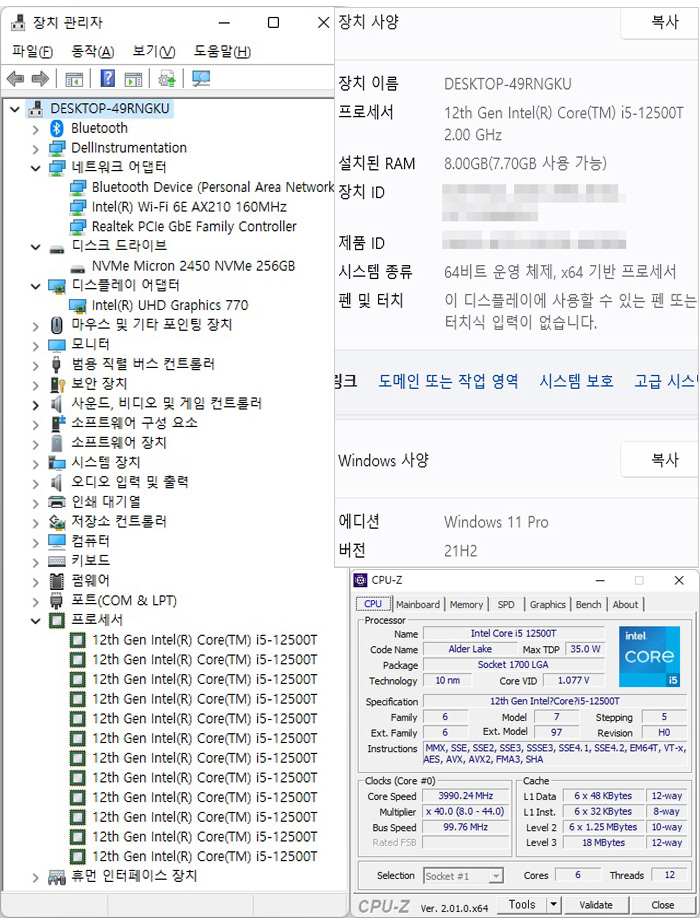Switch to the Memory tab in CPU-Z
This screenshot has height=921, width=700.
[x=466, y=604]
